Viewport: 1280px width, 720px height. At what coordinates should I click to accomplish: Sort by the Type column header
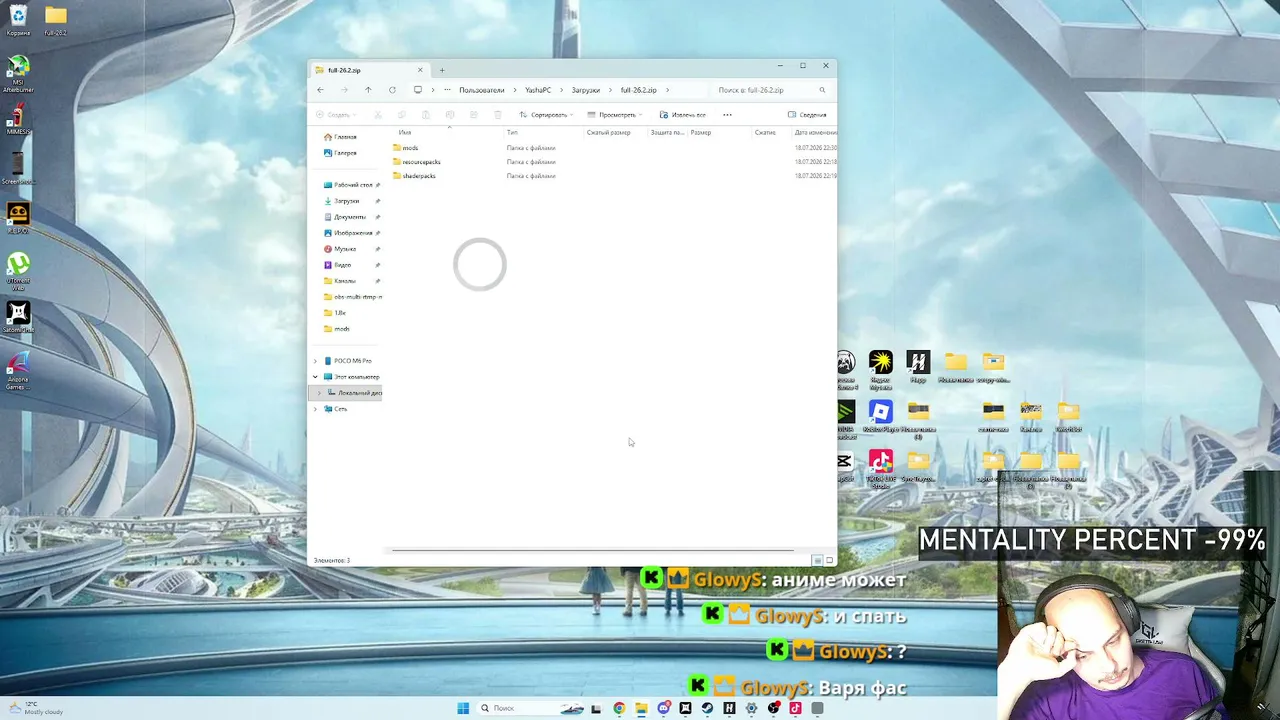tap(512, 132)
